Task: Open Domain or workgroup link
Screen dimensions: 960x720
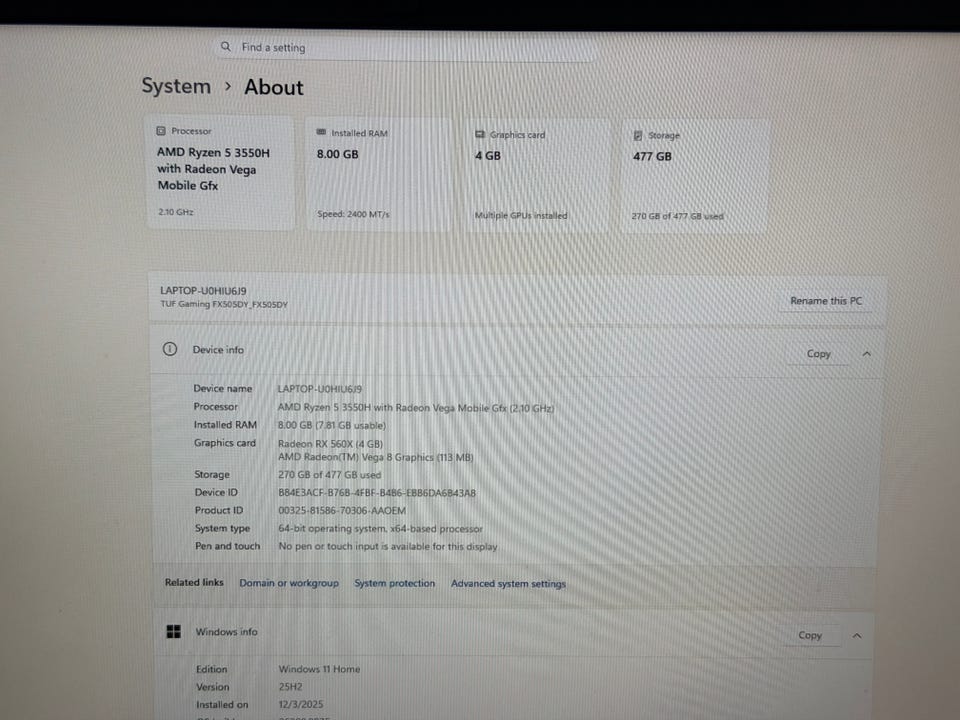Action: (x=289, y=583)
